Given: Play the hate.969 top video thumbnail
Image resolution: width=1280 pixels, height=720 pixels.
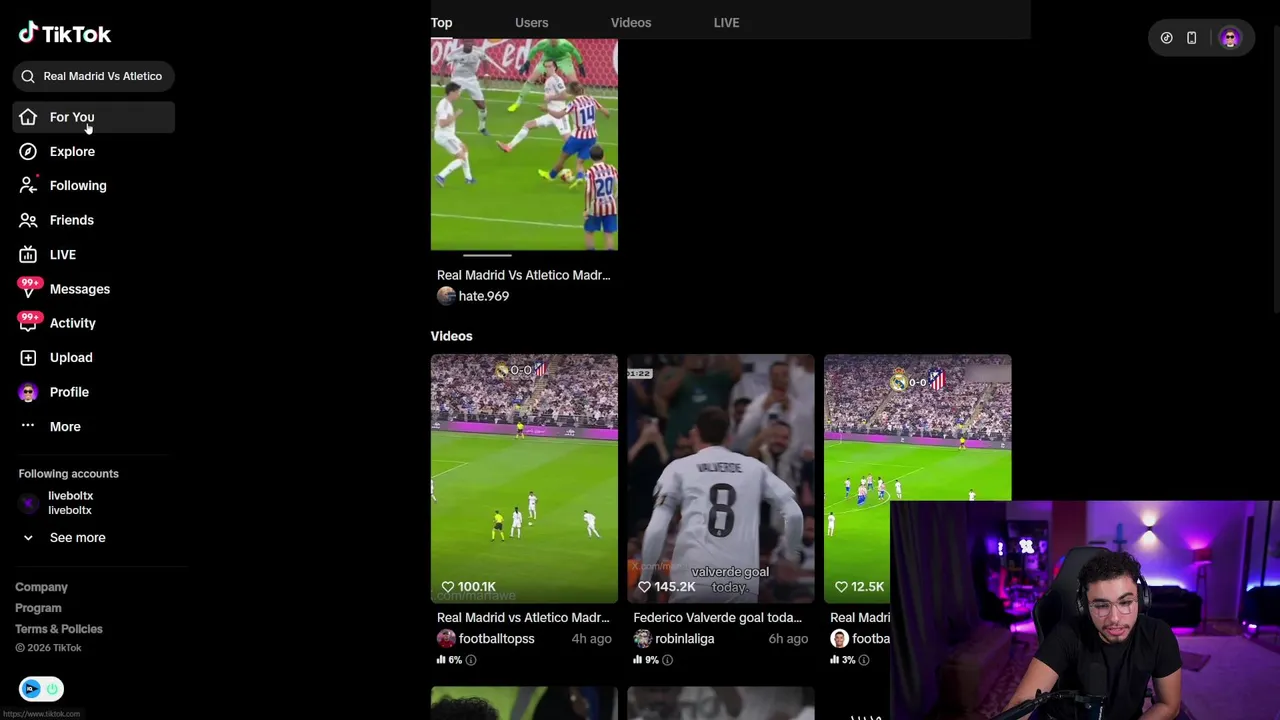Looking at the screenshot, I should tap(524, 144).
